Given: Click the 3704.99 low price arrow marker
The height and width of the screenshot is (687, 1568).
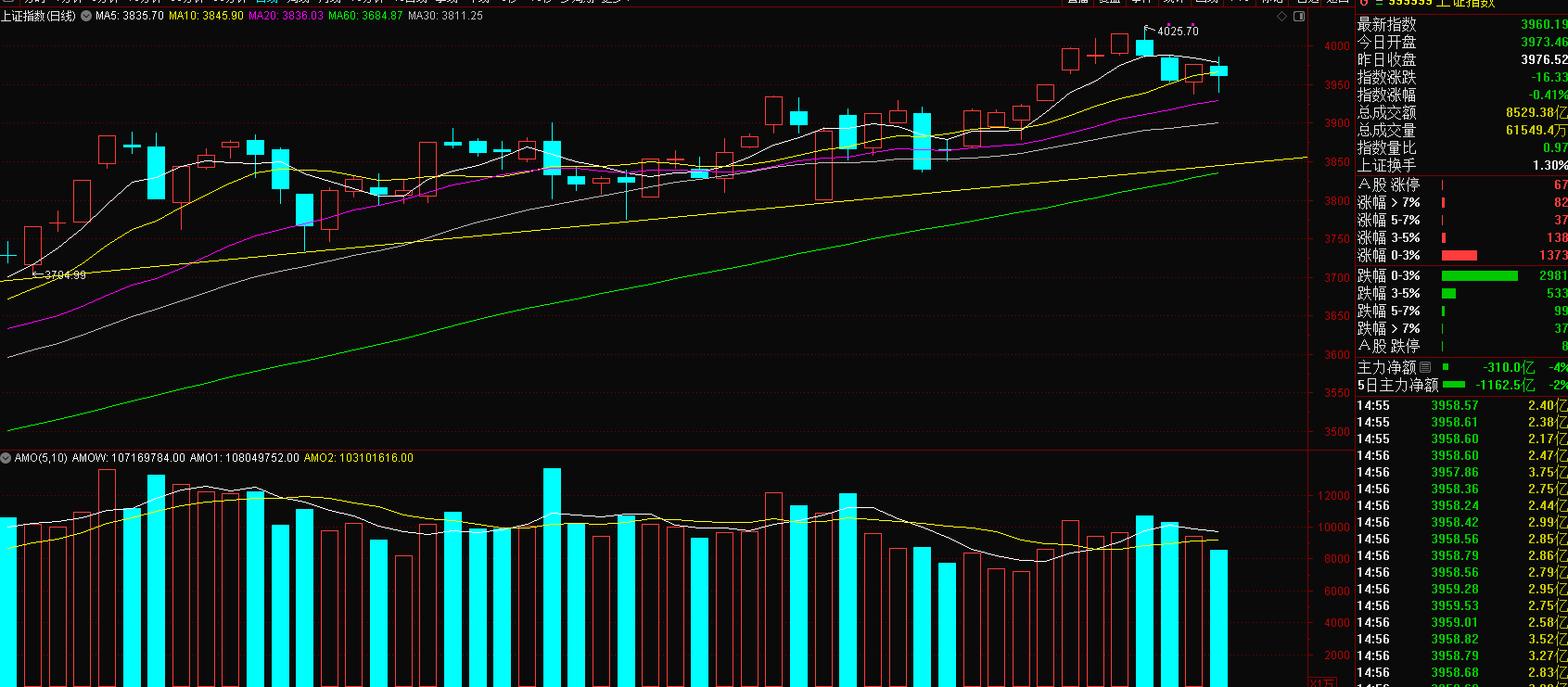Looking at the screenshot, I should point(59,274).
